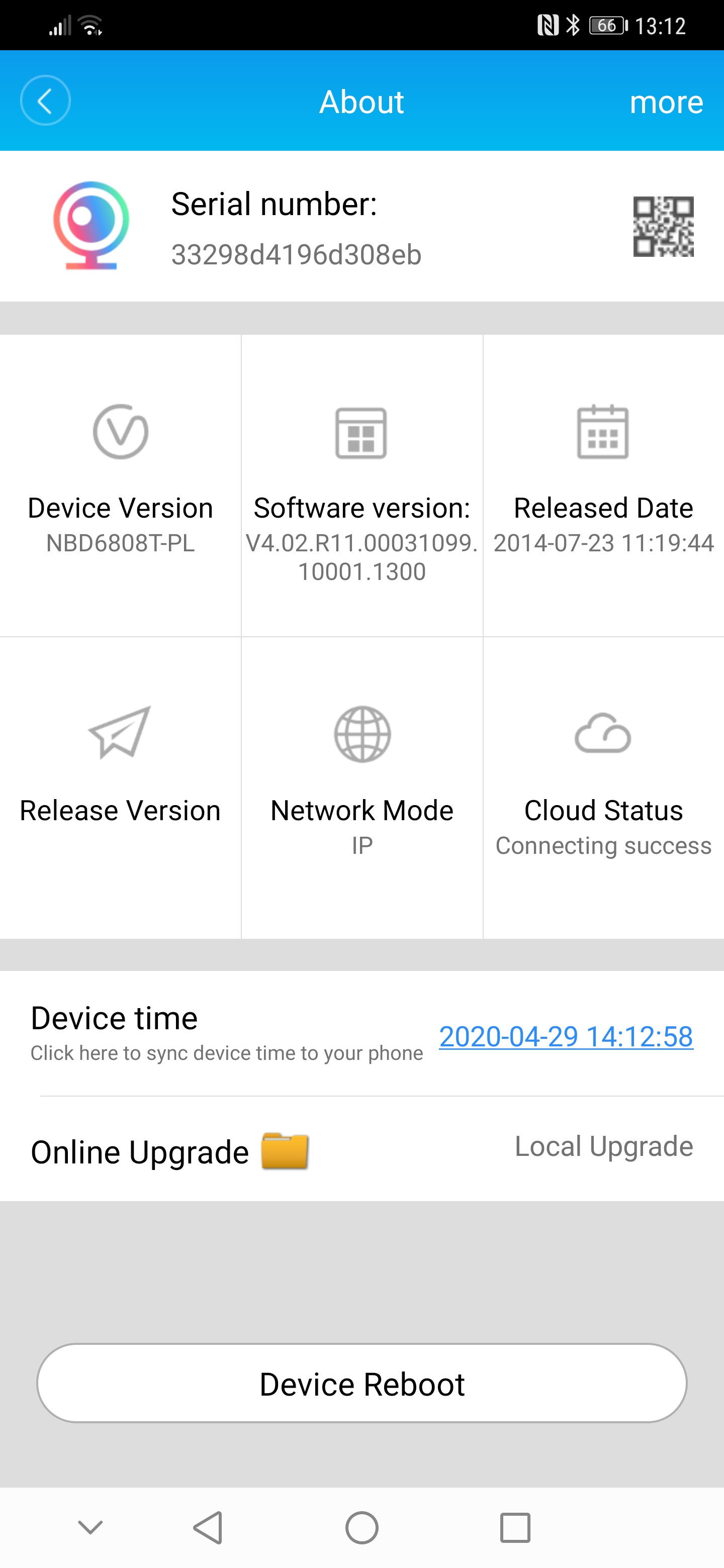Sync device time via the date link
The image size is (724, 1568).
tap(566, 1036)
